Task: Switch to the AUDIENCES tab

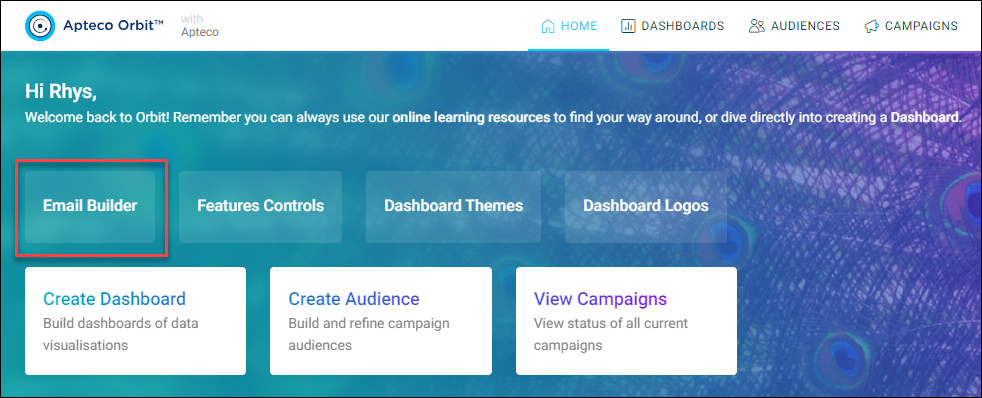Action: click(x=794, y=26)
